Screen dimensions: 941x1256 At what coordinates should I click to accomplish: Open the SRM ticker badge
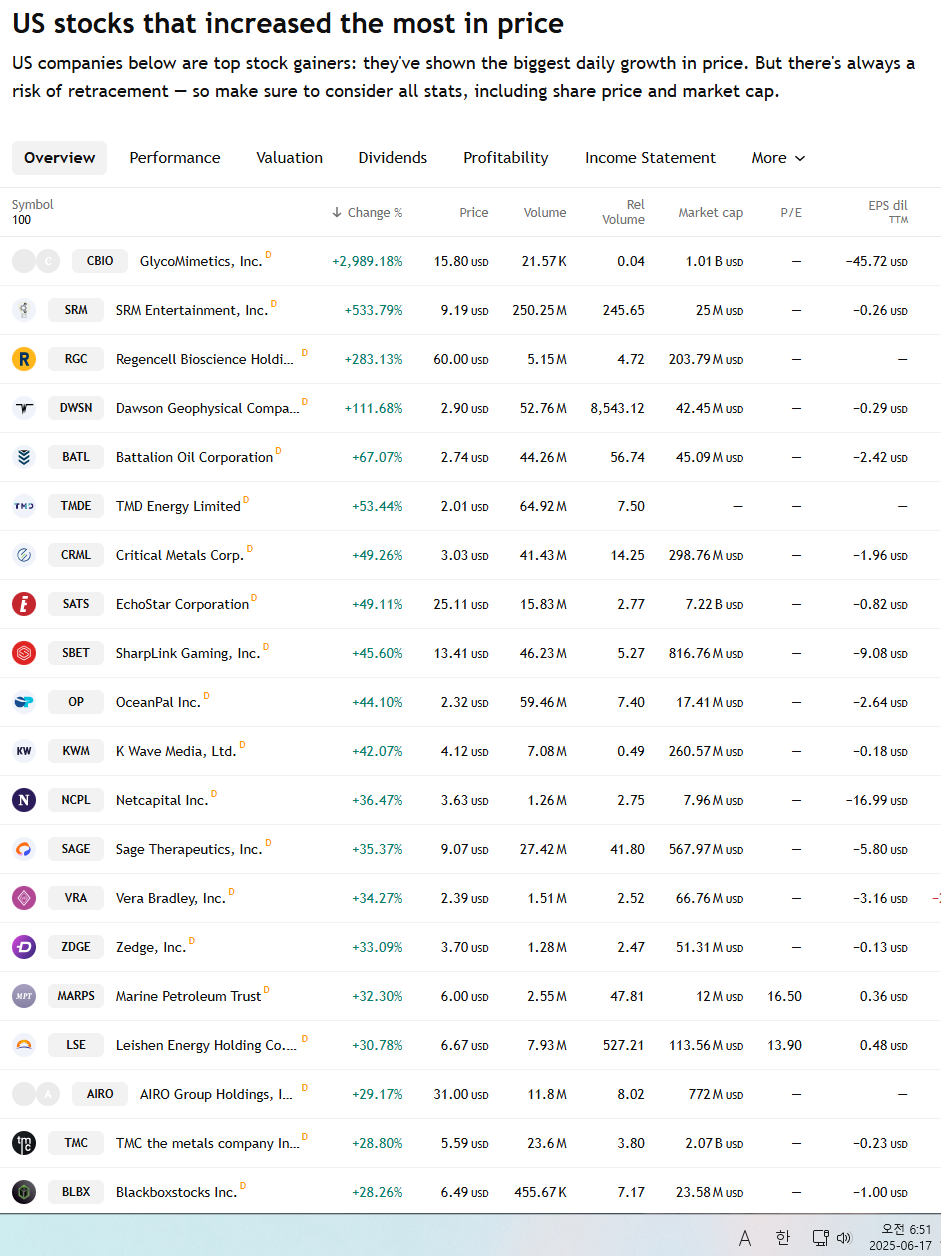(76, 310)
